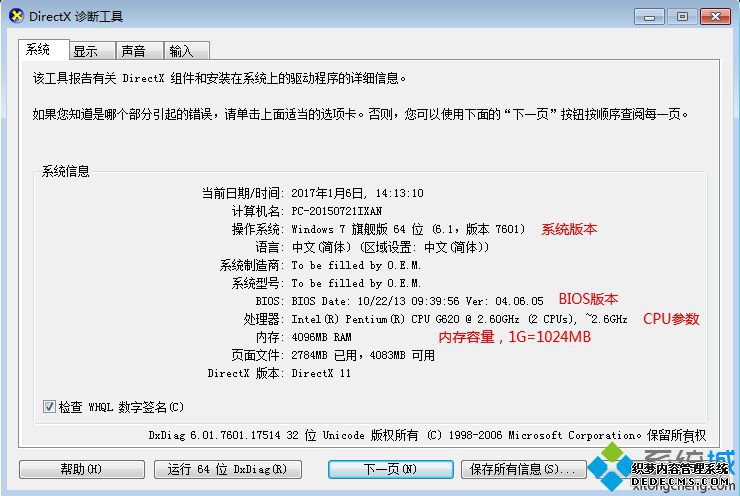Click the computer name PC-20150721IXAN

pyautogui.click(x=336, y=211)
